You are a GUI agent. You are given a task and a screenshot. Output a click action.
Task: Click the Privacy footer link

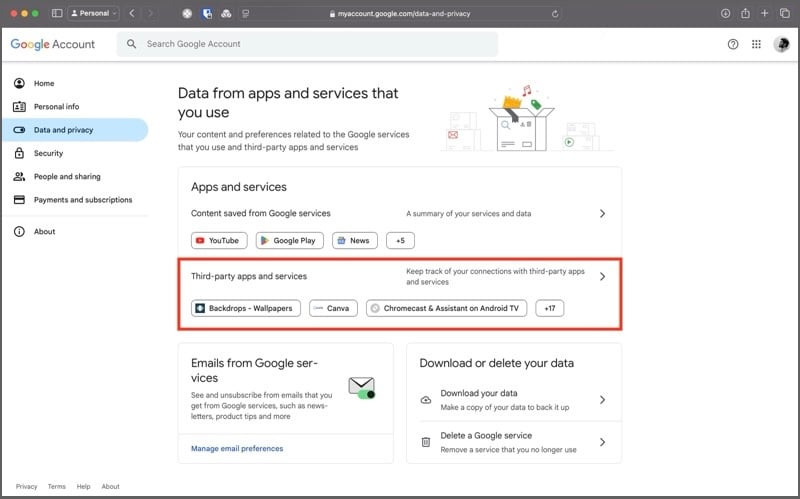tap(27, 487)
